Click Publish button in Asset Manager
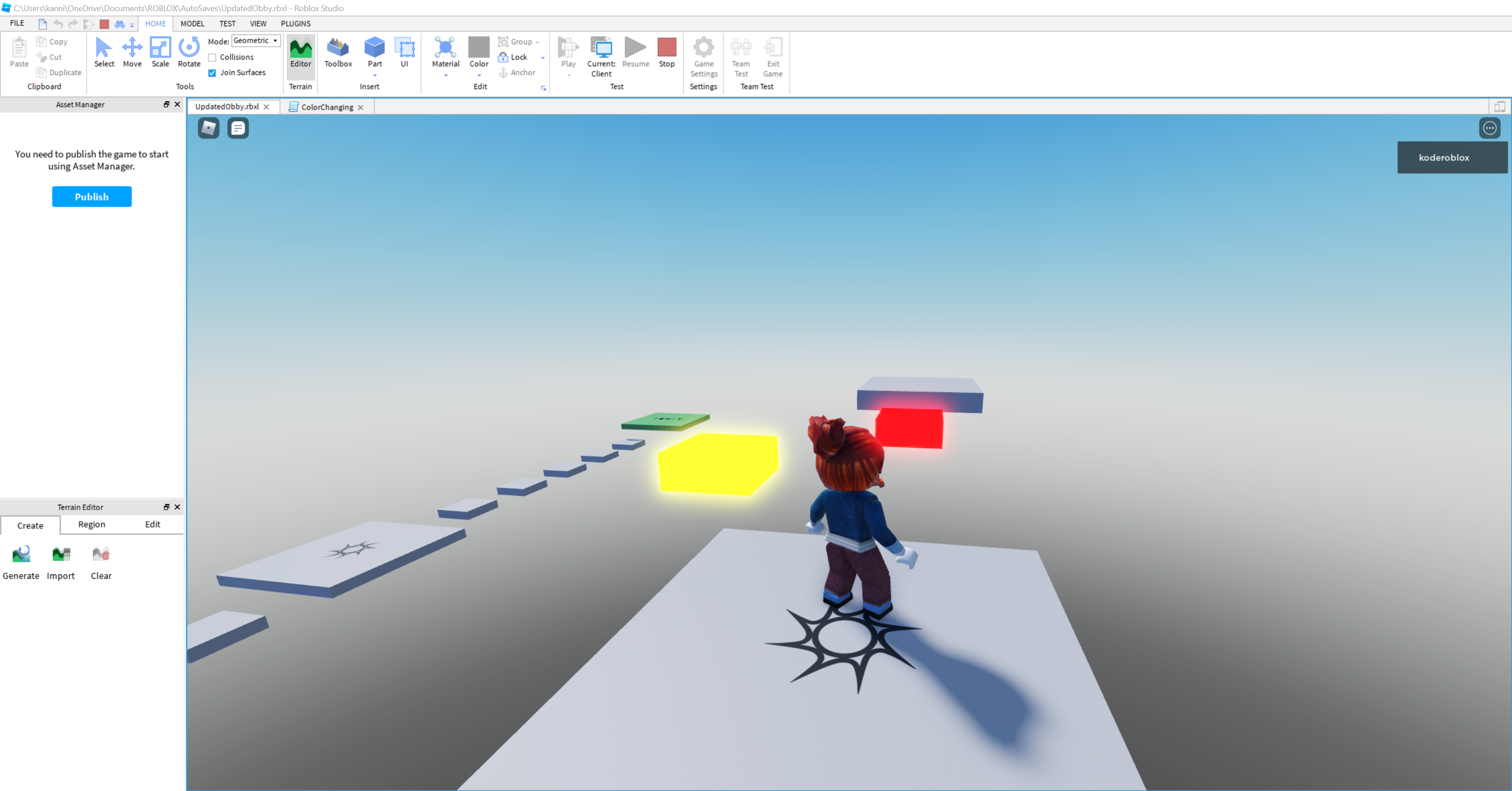The image size is (1512, 791). (x=91, y=196)
